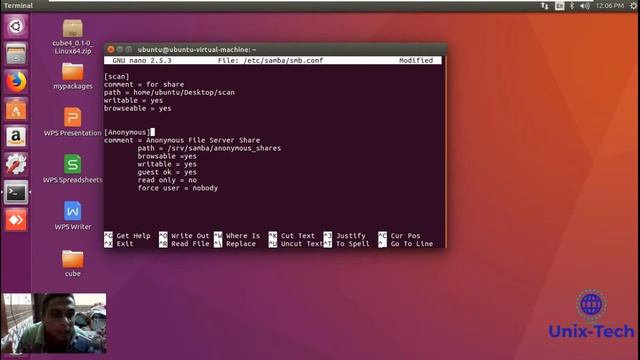
Task: Open the clock showing 12:06 PM
Action: [x=610, y=6]
